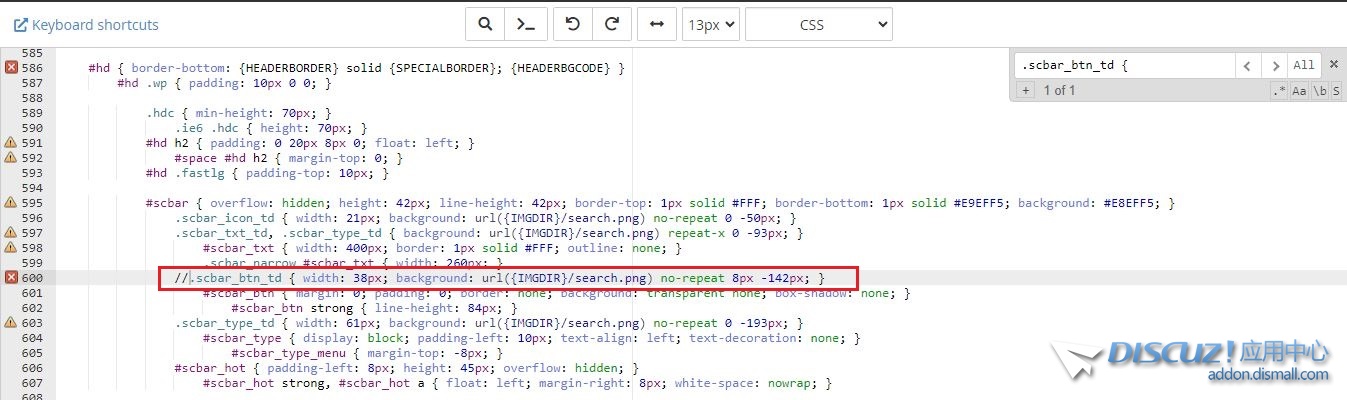Click the All matches button

(x=1303, y=65)
